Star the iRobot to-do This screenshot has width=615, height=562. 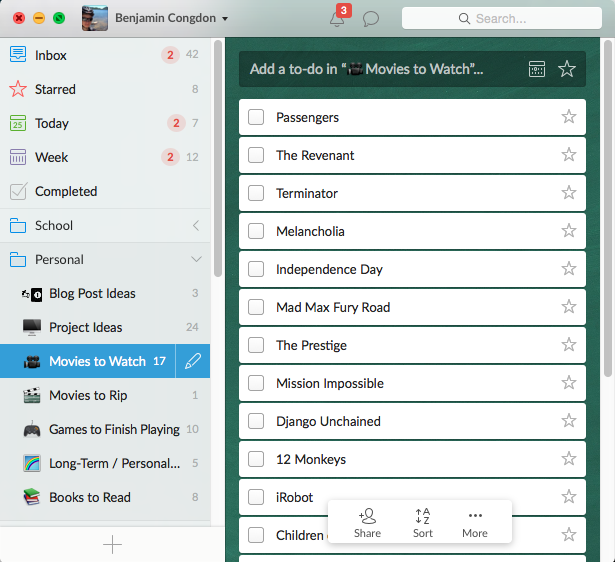point(568,497)
